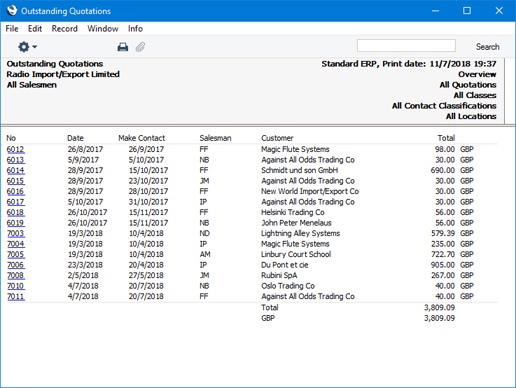Click the Radio Import/Export Limited heading

[63, 74]
